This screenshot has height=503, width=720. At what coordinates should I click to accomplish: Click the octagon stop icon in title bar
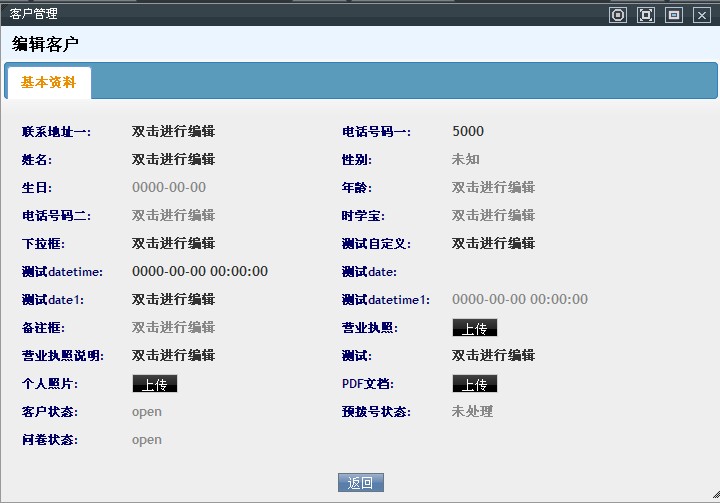point(618,15)
